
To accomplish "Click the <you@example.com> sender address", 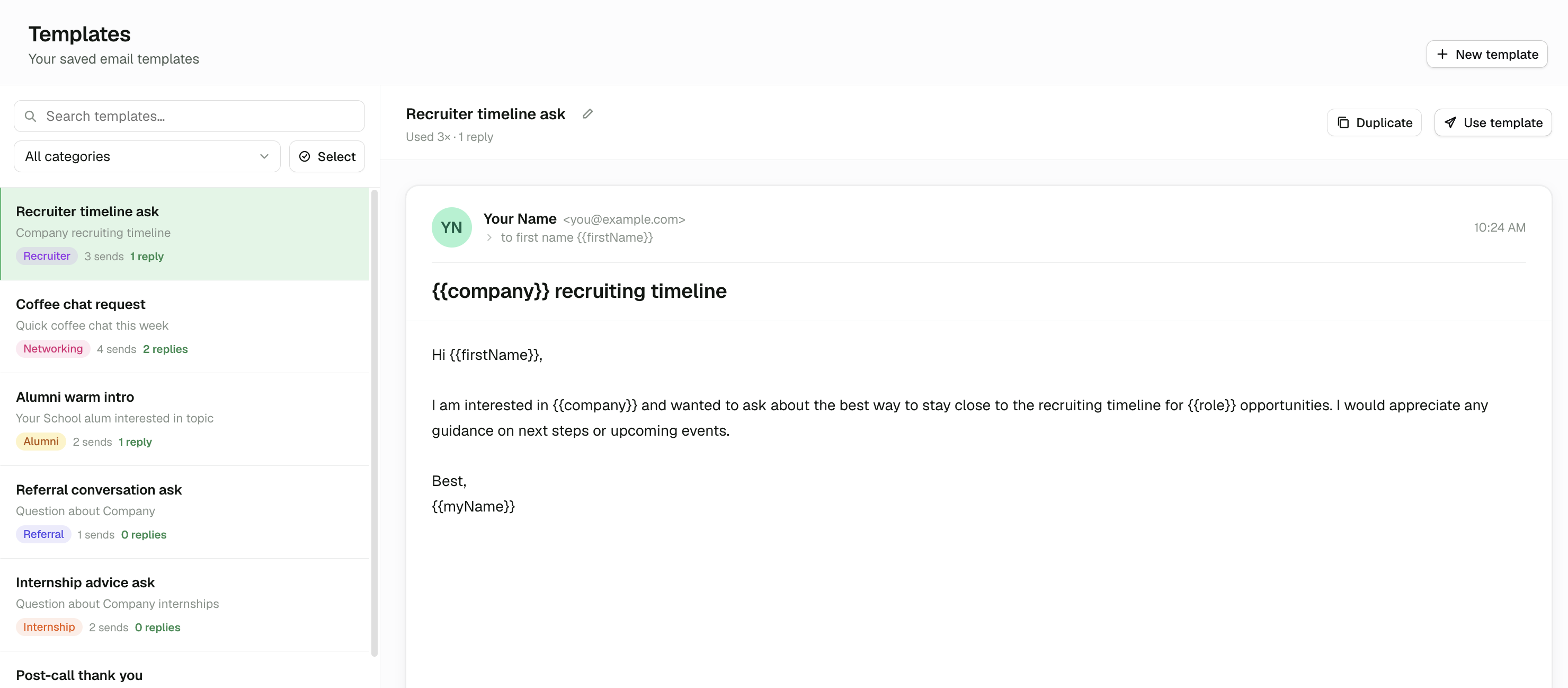I will [624, 219].
